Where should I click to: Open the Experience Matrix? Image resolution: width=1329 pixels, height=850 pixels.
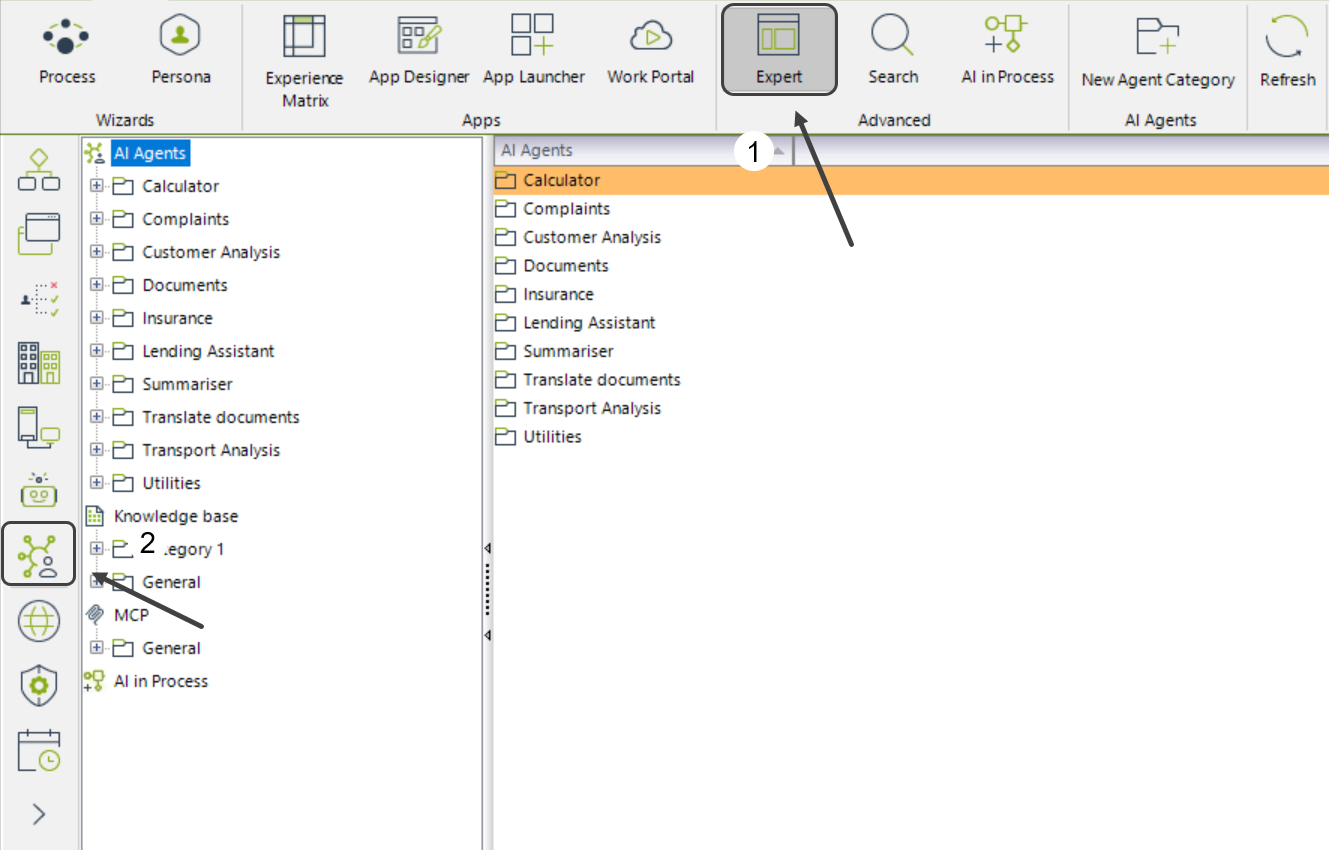point(304,60)
